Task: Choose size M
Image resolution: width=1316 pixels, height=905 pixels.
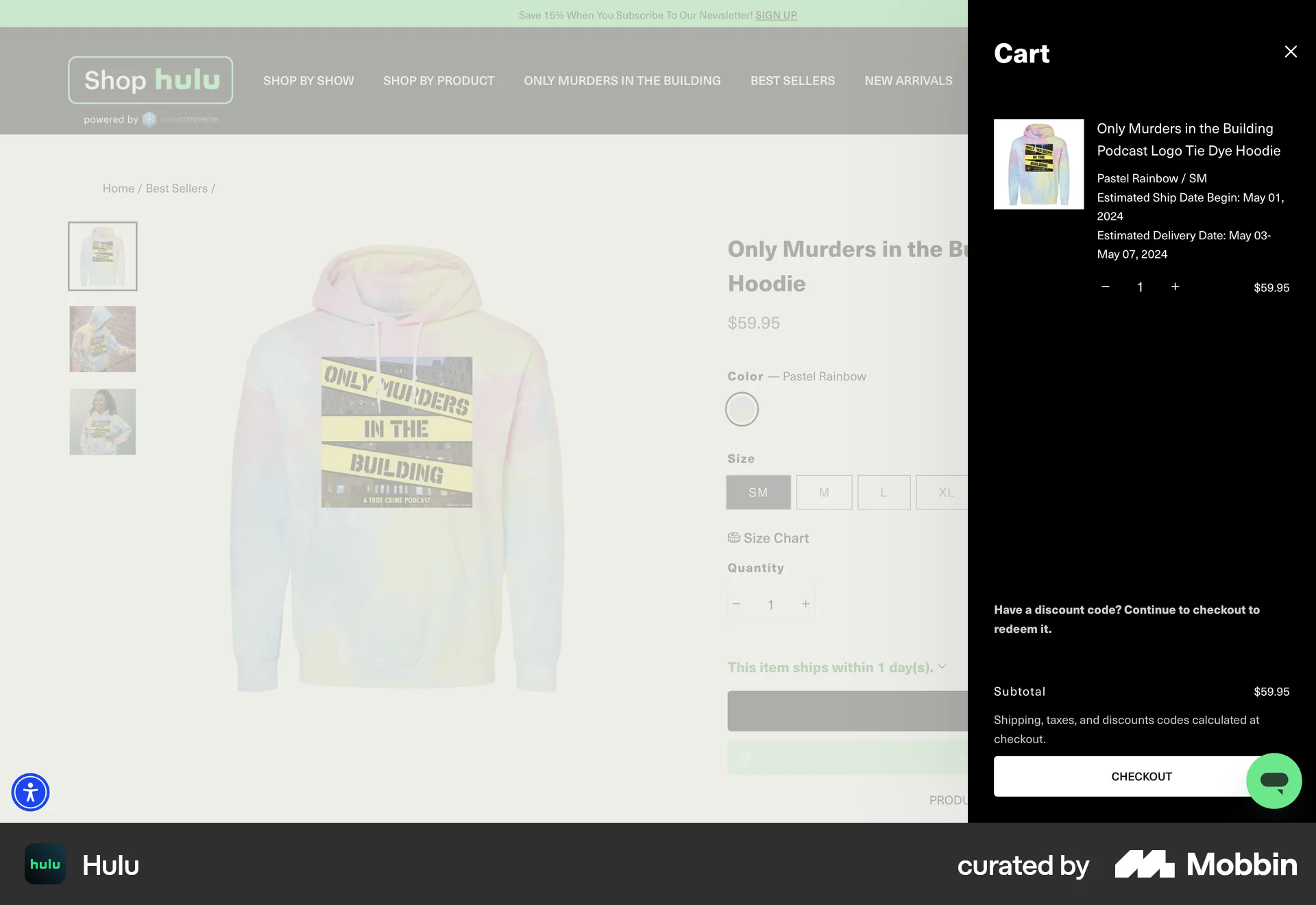Action: click(x=824, y=492)
